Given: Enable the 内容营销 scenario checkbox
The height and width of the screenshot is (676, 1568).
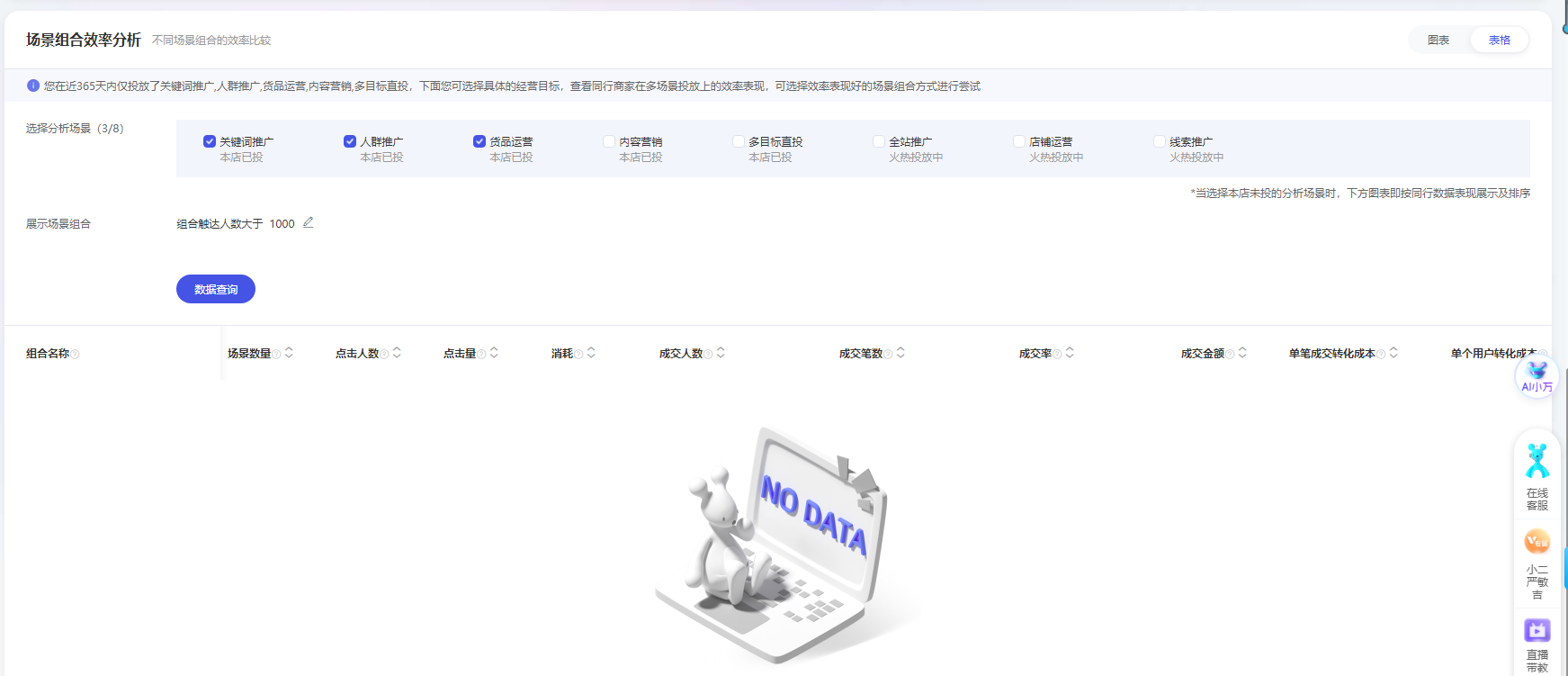Looking at the screenshot, I should click(x=609, y=141).
